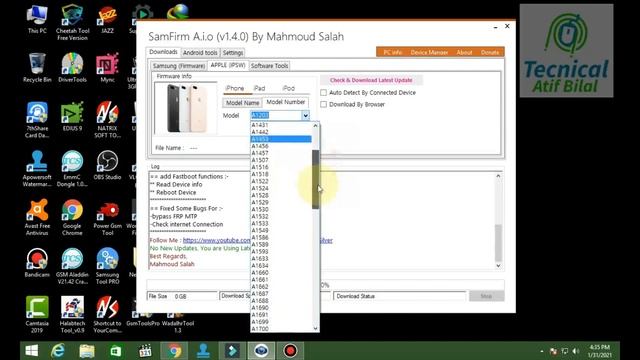Click Check & Download Latest Update

pos(371,80)
